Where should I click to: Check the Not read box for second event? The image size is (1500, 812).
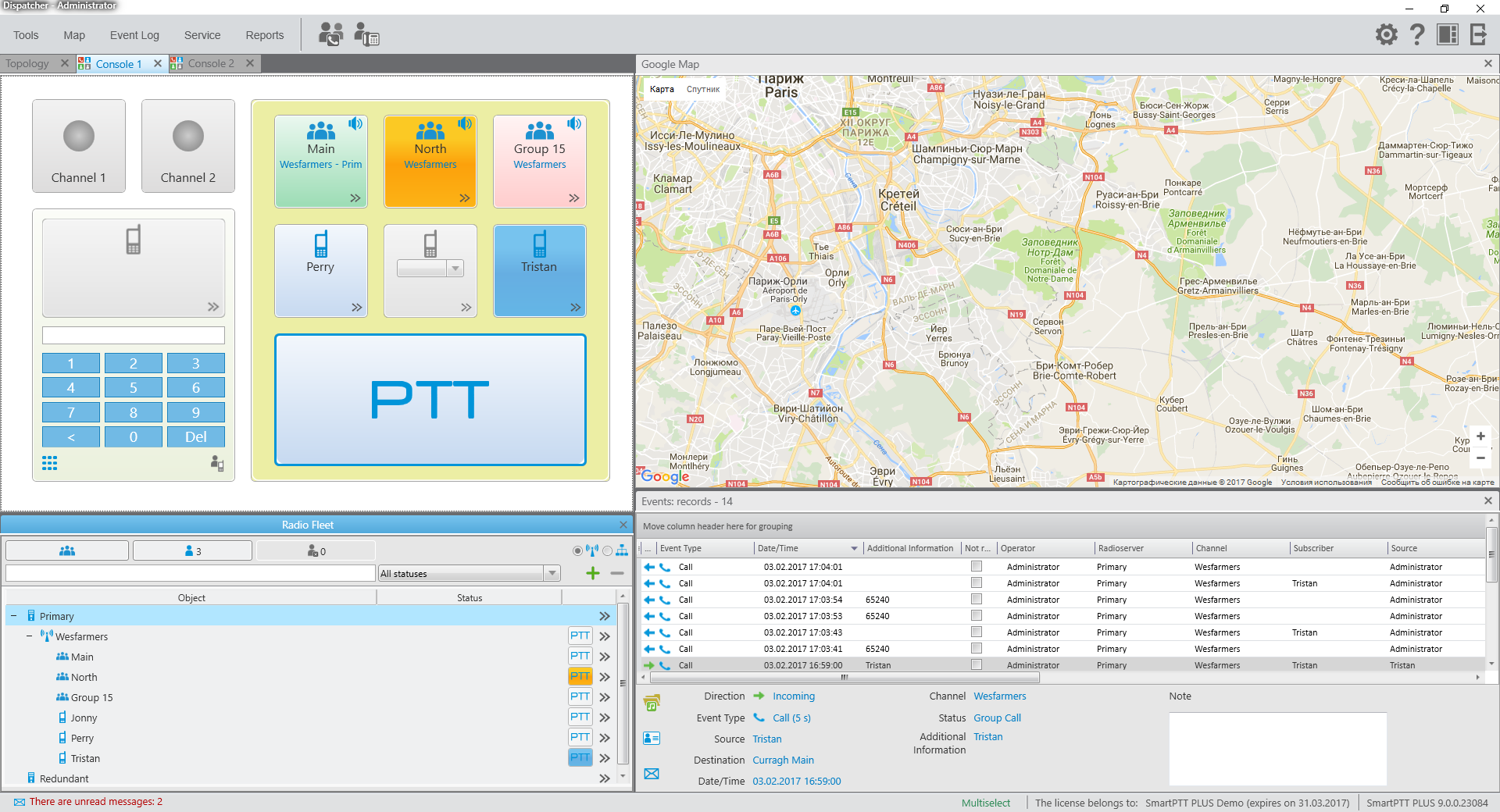click(x=976, y=582)
